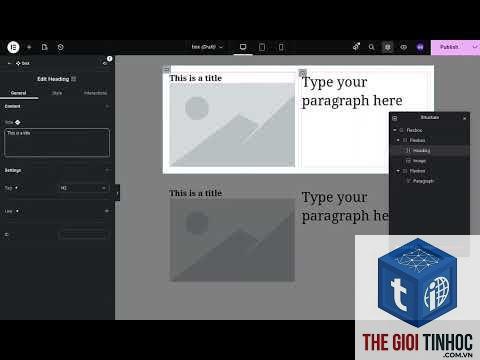Collapse the Flexbox above Heading in Structure

click(398, 140)
